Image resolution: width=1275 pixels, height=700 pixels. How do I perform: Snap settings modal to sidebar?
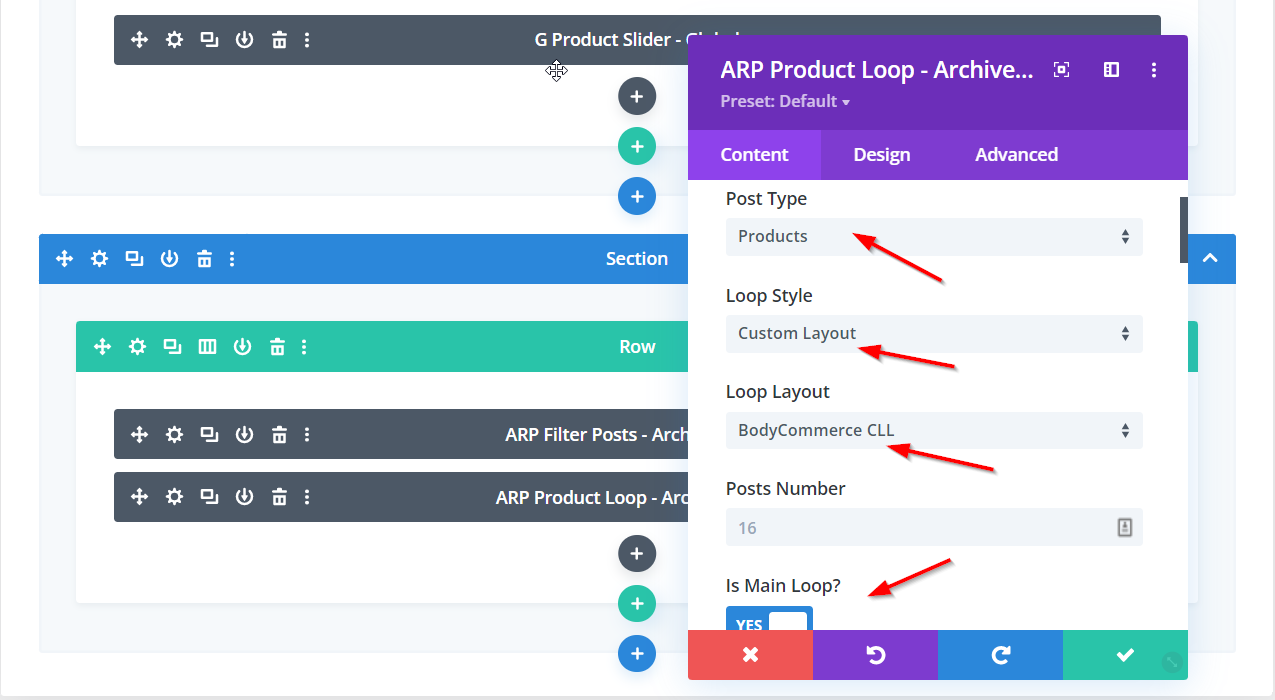[1111, 70]
